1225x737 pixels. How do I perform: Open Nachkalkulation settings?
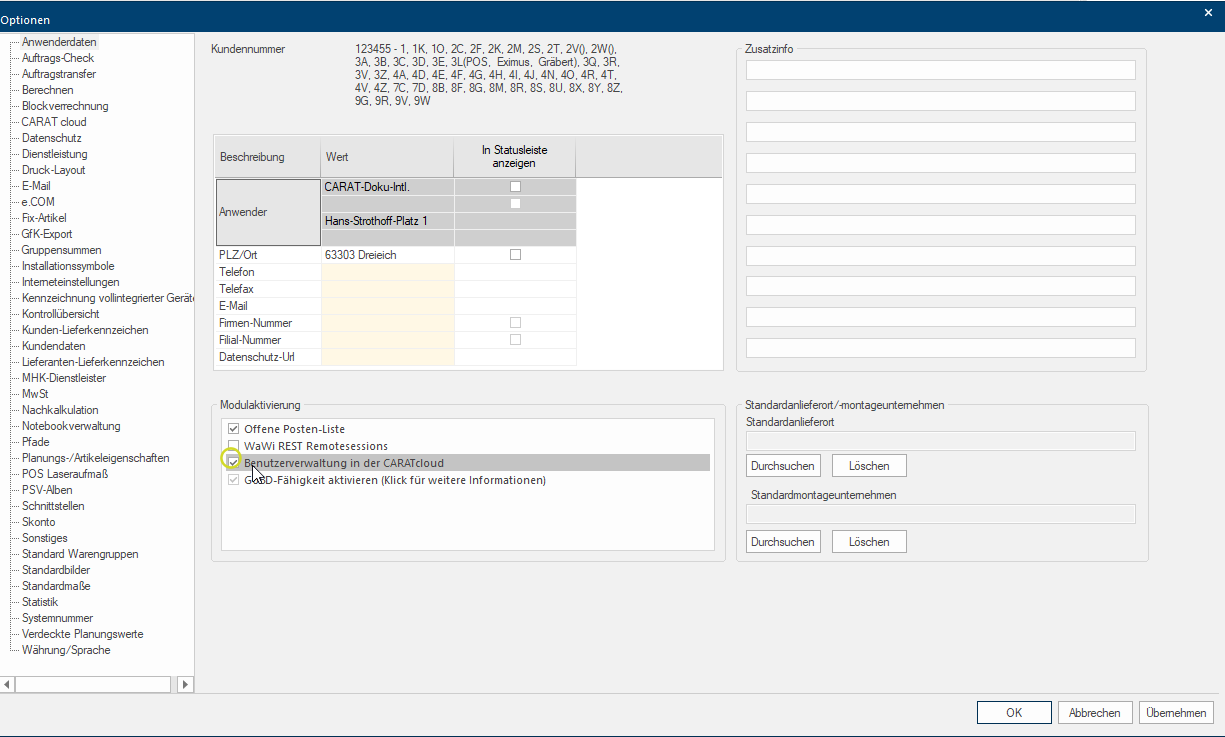(x=60, y=410)
